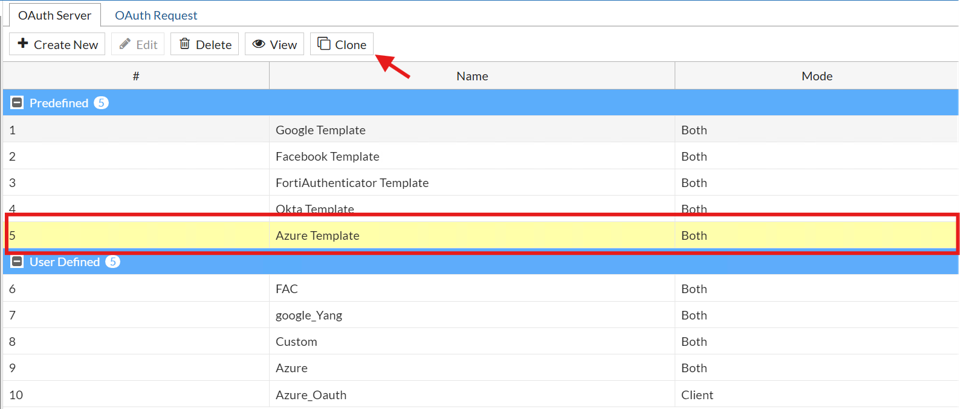
Task: Select the highlighted Azure Template row
Action: [x=317, y=236]
